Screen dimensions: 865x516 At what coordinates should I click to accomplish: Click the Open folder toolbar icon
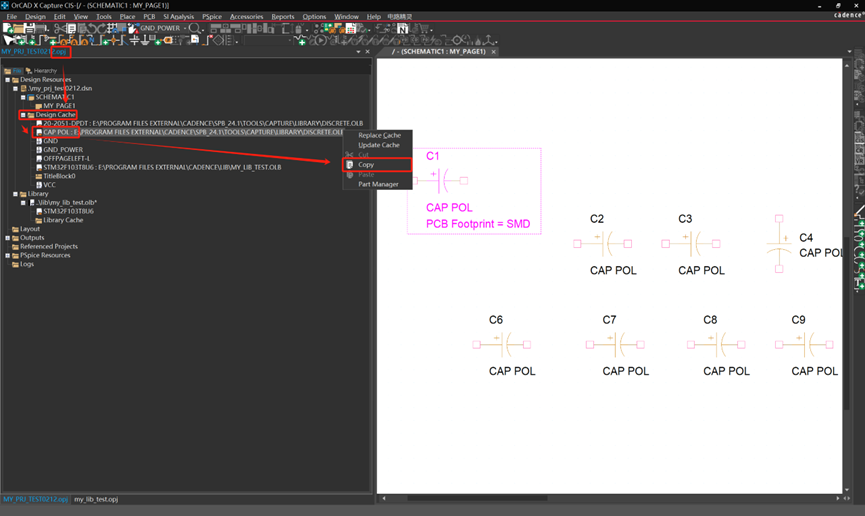[19, 28]
